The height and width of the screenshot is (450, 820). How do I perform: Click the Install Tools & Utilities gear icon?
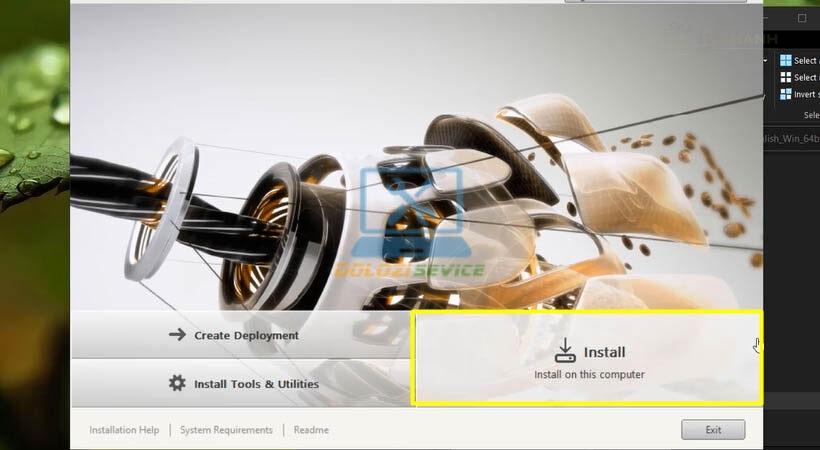click(x=177, y=383)
